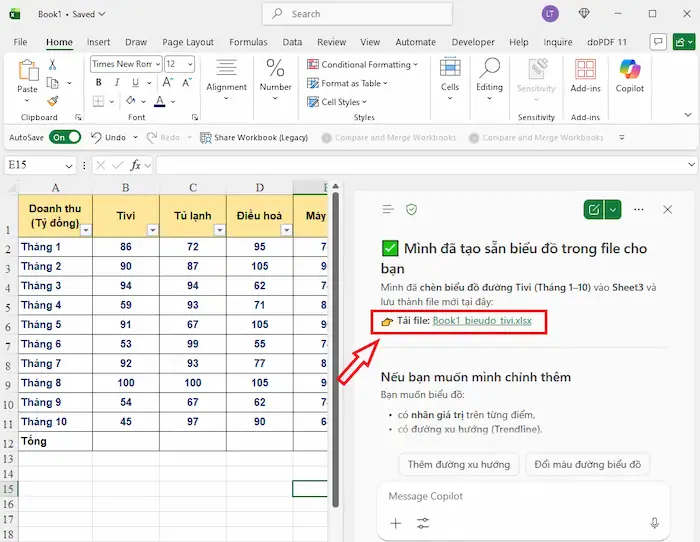
Task: Open the Formulas tab
Action: [248, 42]
